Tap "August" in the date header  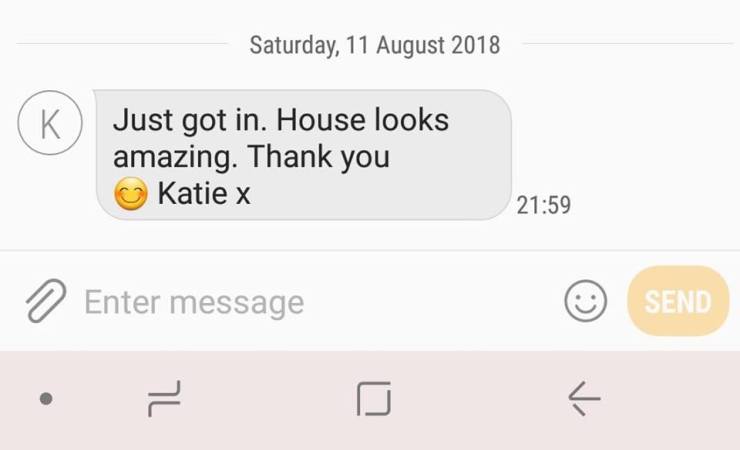(x=410, y=46)
